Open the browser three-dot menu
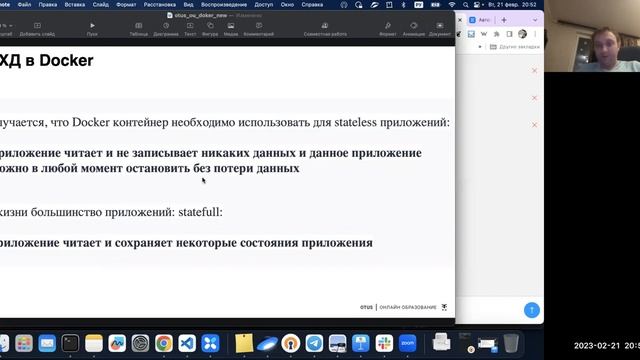 [x=535, y=34]
